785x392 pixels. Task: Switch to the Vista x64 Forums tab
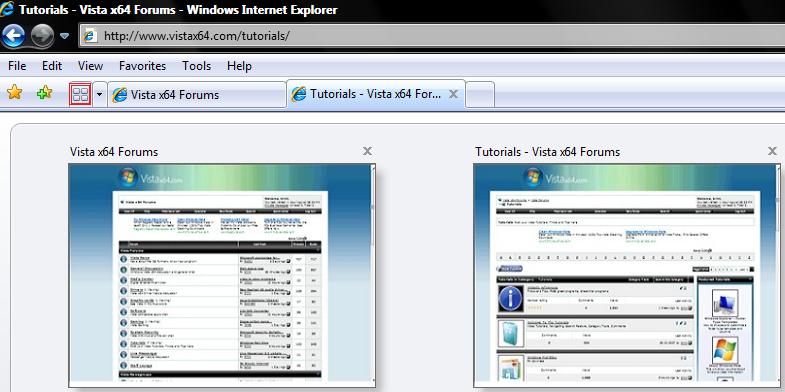197,95
